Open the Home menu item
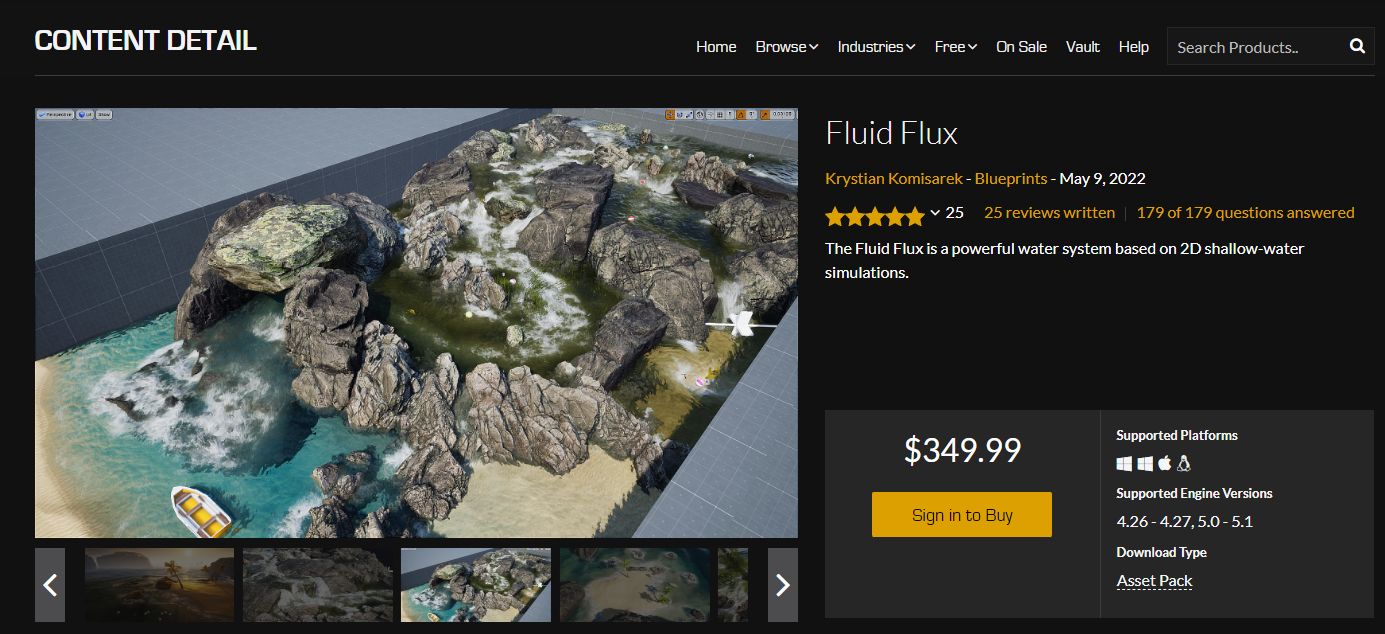The height and width of the screenshot is (634, 1385). pyautogui.click(x=716, y=46)
